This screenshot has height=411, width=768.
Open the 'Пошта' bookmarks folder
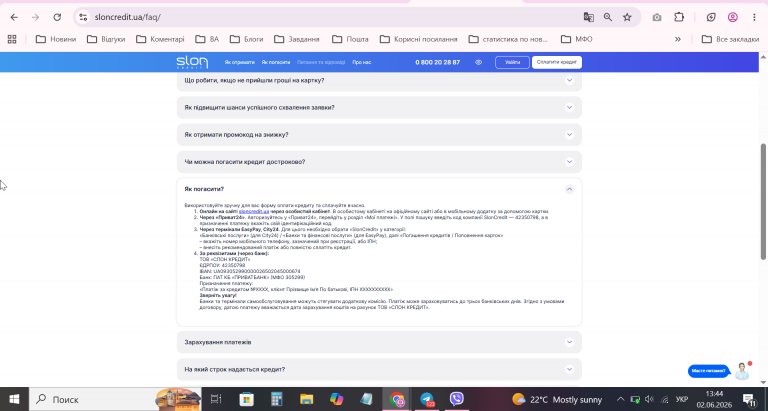pos(350,39)
